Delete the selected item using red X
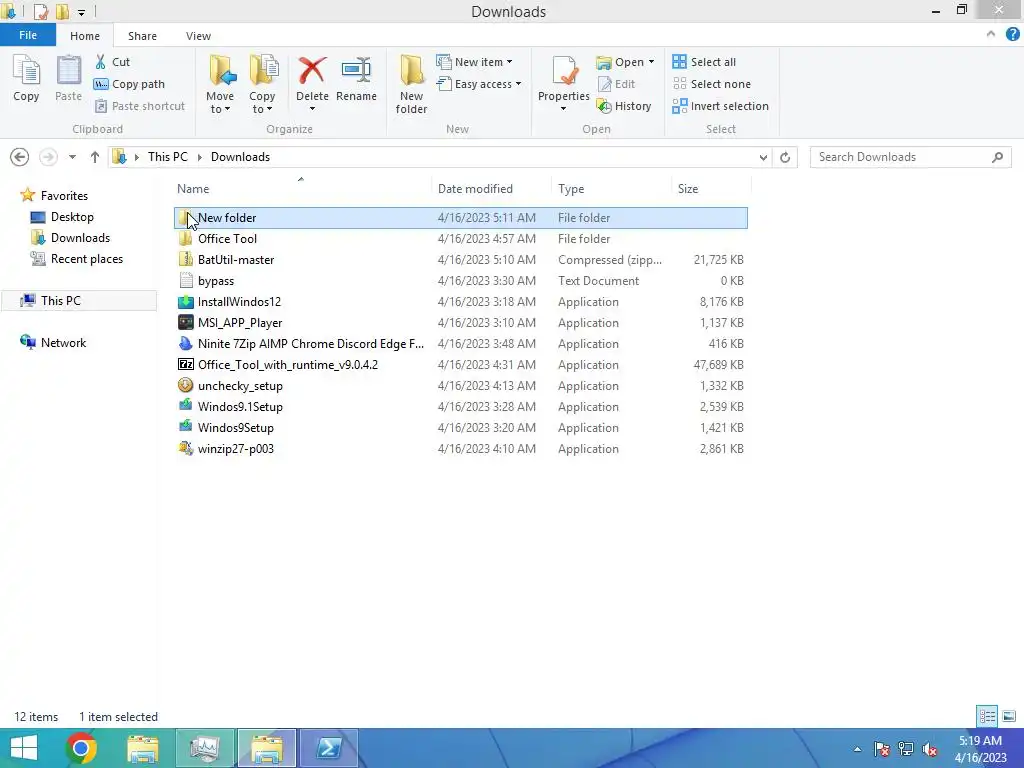 click(x=312, y=84)
